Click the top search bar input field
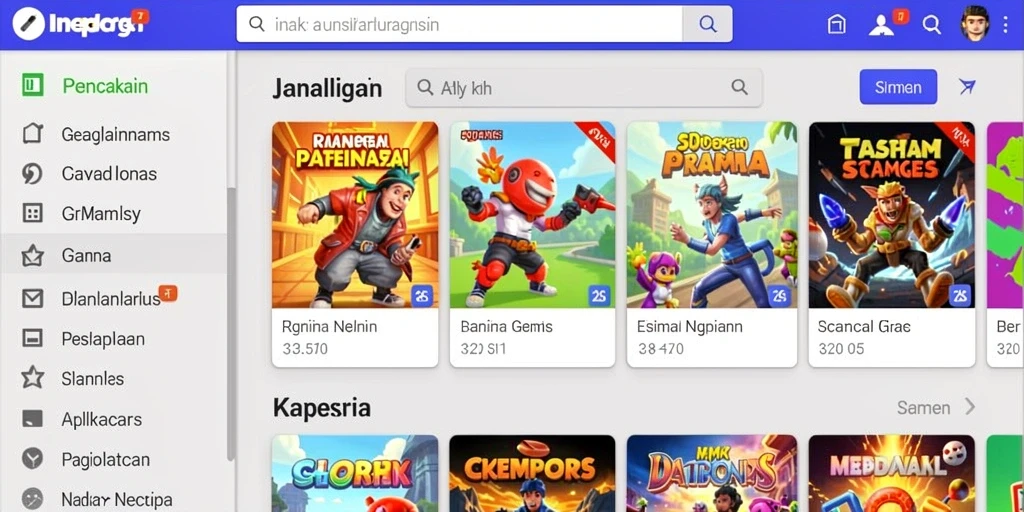 (459, 24)
